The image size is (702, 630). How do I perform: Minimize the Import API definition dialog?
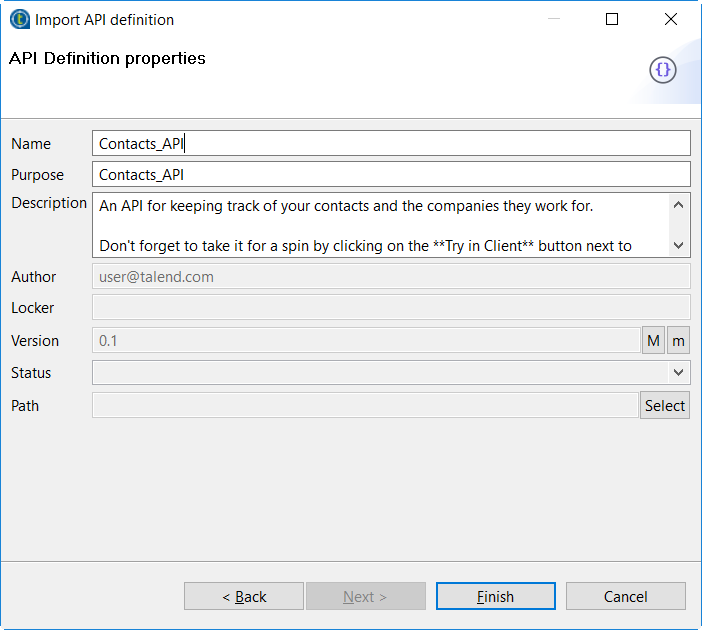pyautogui.click(x=554, y=19)
